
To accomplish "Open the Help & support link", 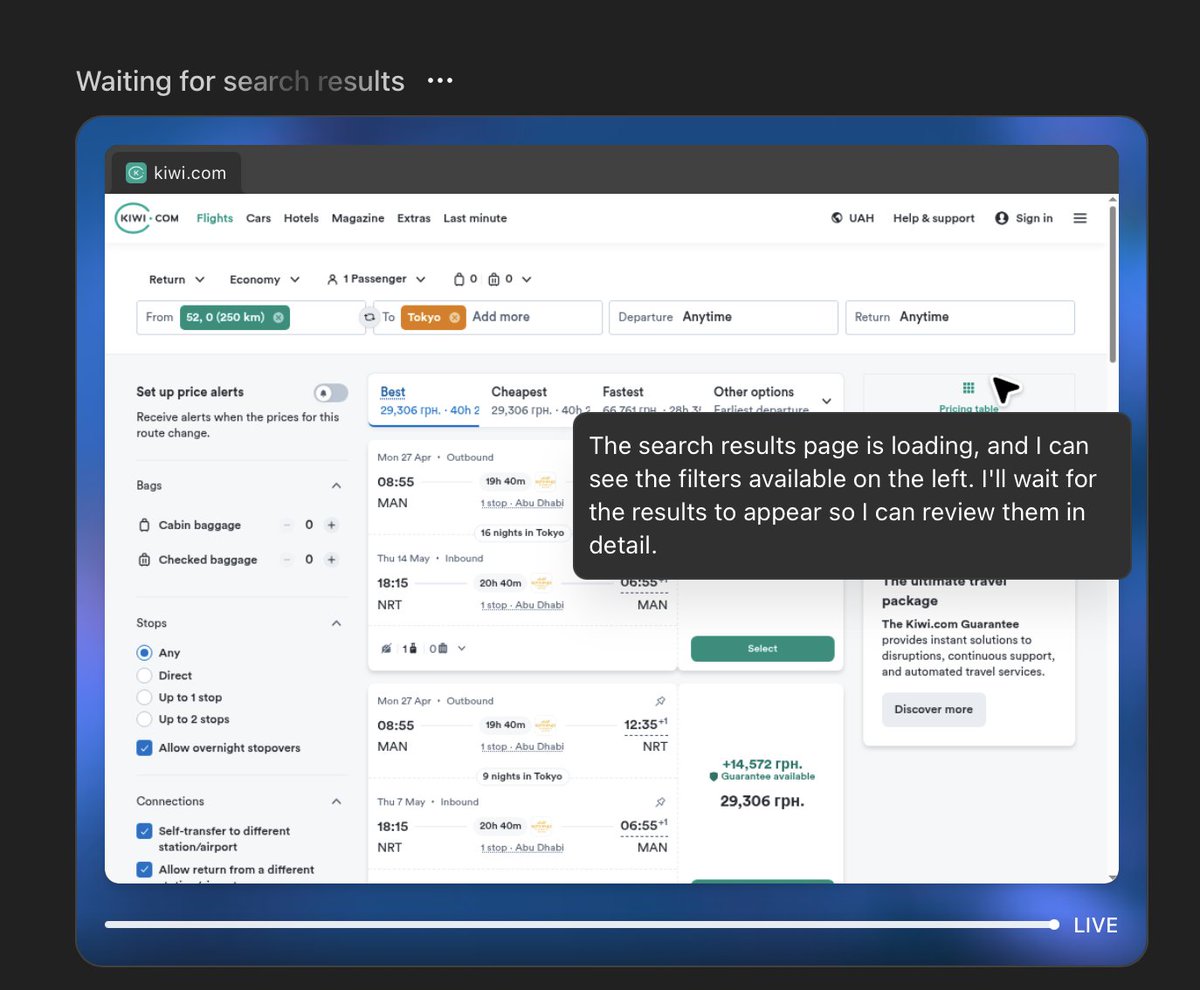I will pos(934,218).
